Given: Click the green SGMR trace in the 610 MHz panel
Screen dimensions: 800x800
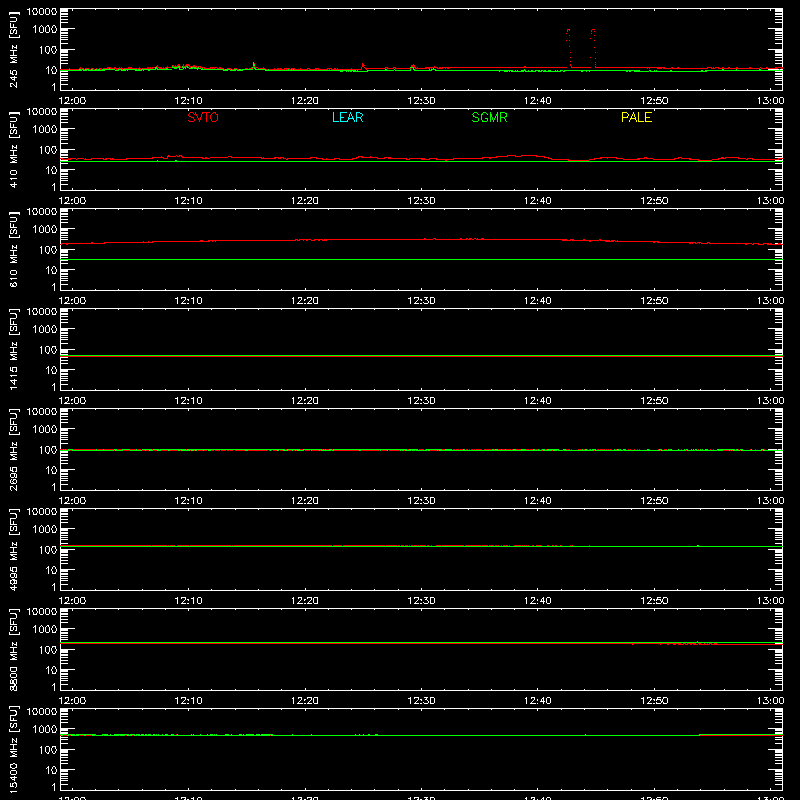Looking at the screenshot, I should (x=421, y=260).
